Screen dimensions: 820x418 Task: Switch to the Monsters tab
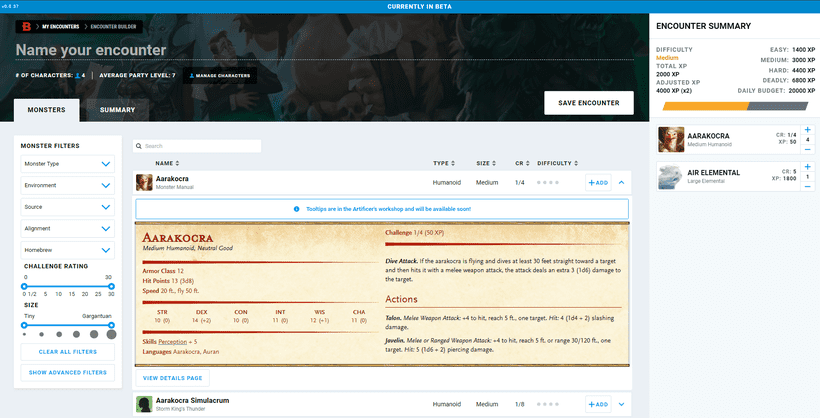pos(47,110)
